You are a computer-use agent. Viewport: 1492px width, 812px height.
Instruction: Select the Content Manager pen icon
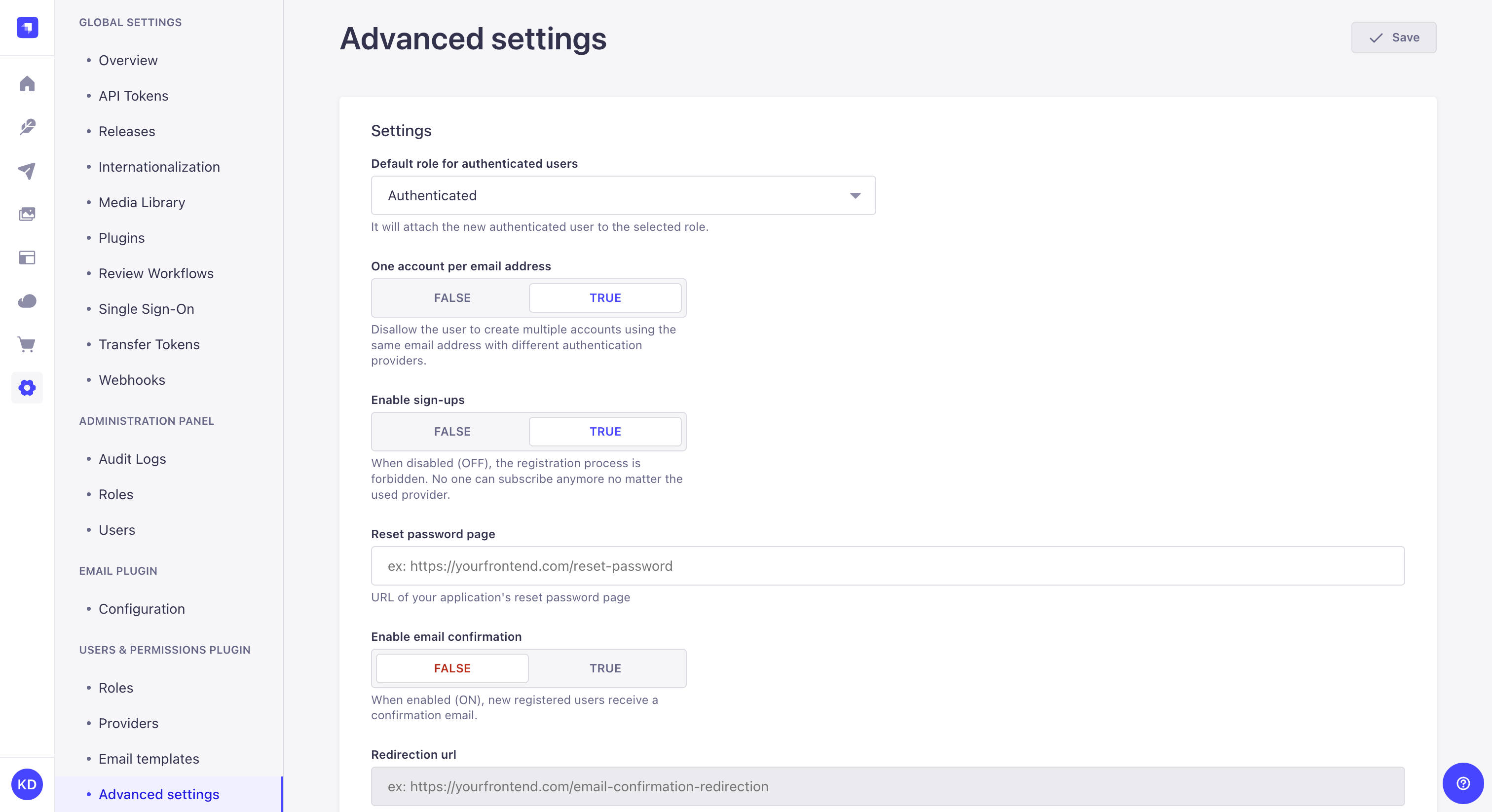pos(27,127)
